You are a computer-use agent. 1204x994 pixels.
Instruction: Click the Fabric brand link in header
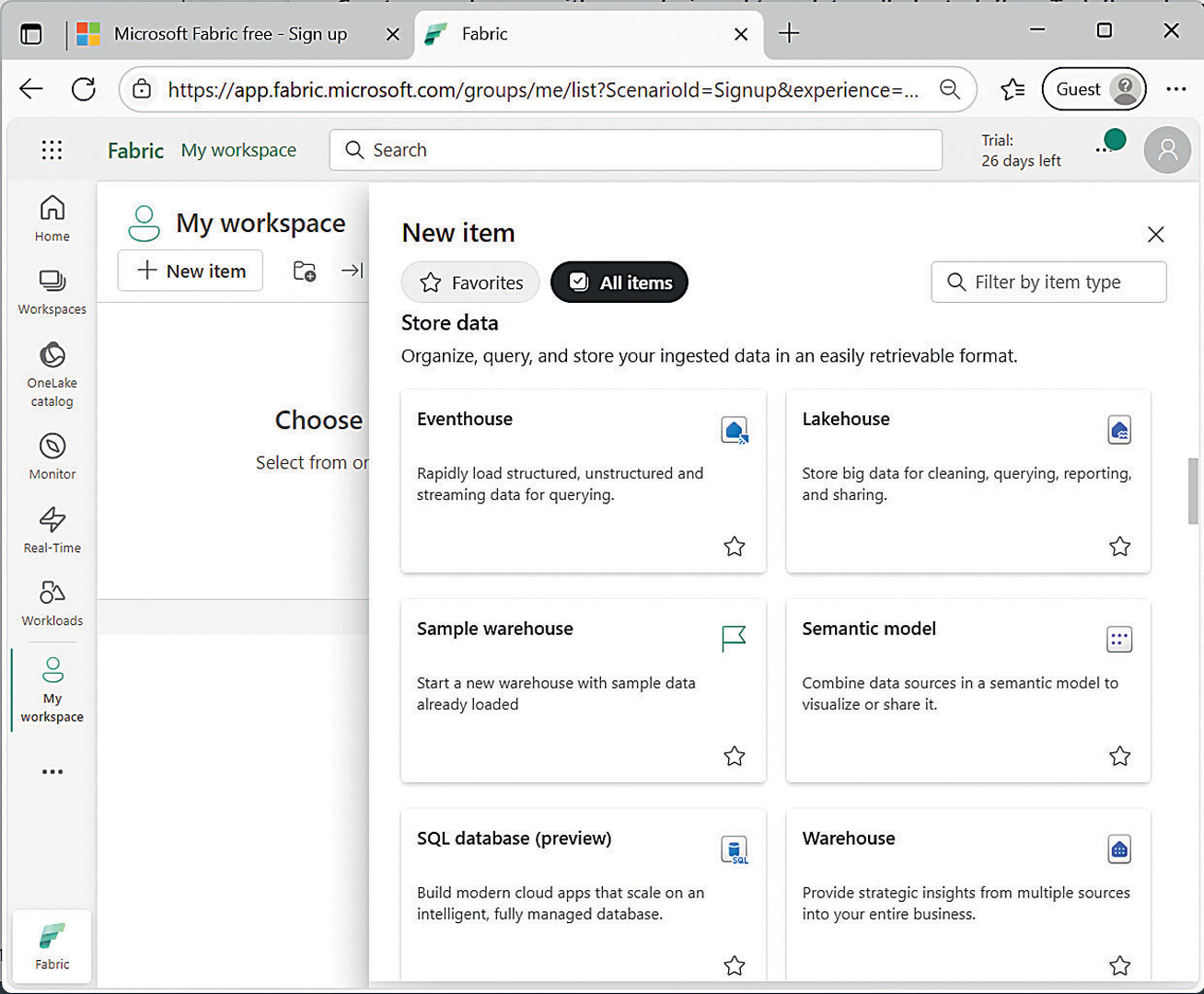(135, 150)
